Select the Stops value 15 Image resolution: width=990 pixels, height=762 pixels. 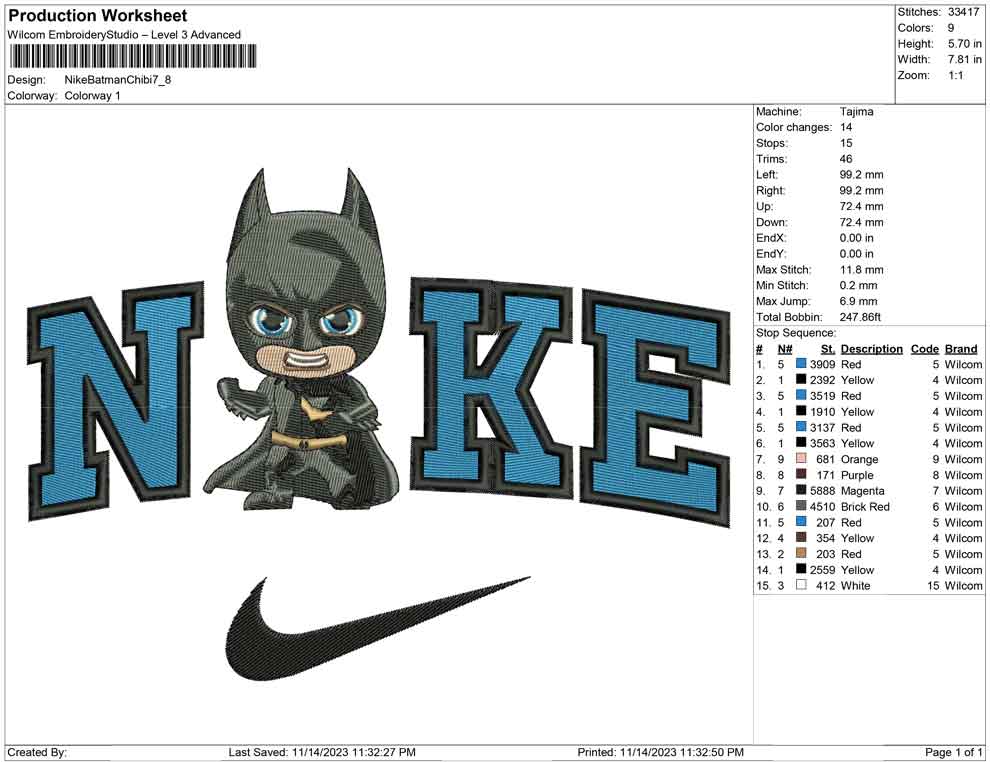(846, 143)
